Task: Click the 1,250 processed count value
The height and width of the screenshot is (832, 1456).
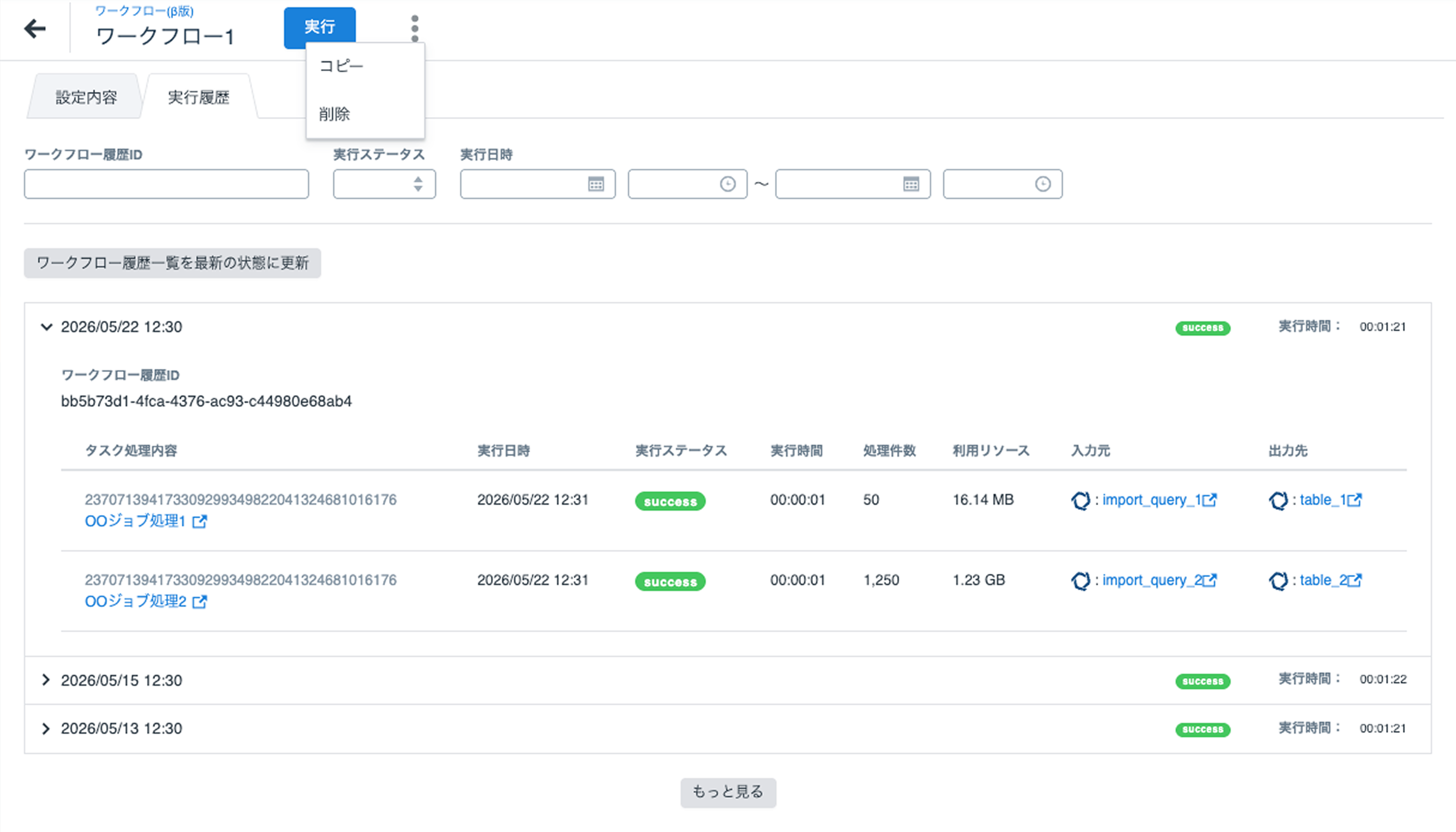Action: point(881,580)
